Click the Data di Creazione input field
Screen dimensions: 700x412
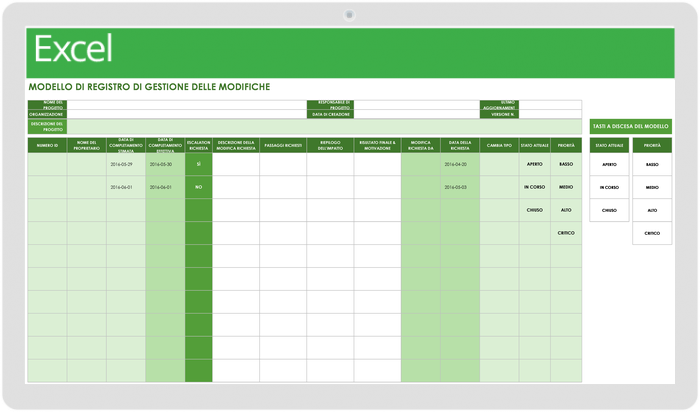417,114
